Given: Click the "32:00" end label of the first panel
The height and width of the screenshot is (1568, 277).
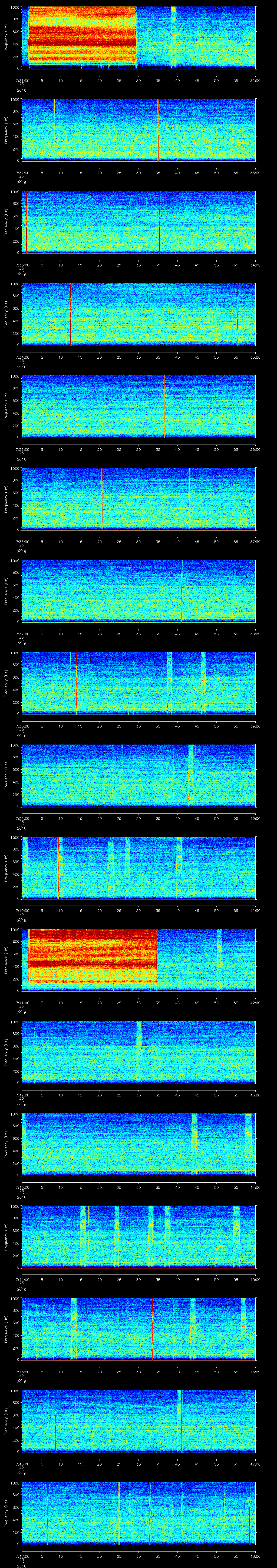Looking at the screenshot, I should point(256,80).
